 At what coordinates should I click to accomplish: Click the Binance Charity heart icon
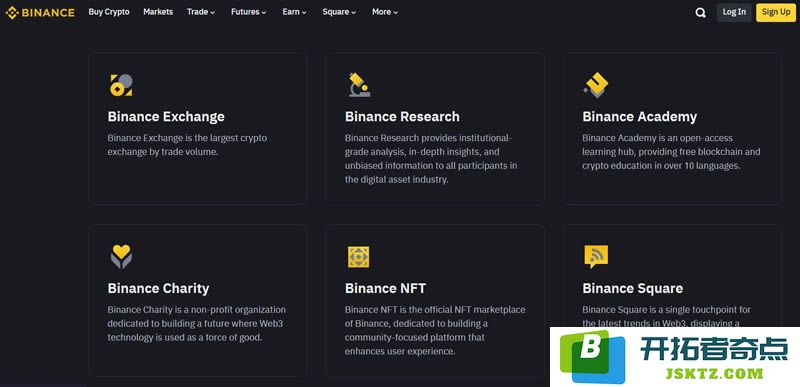click(121, 256)
